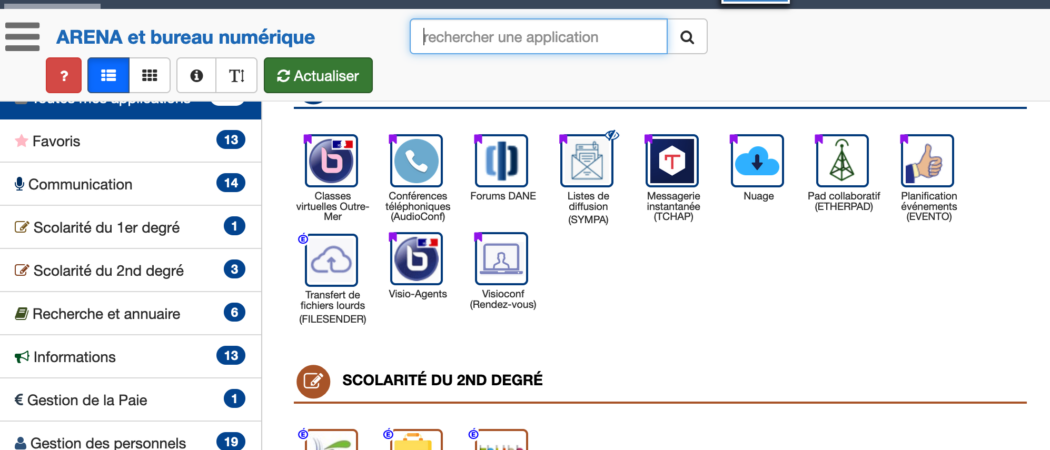Toggle the info descriptions button
This screenshot has height=450, width=1050.
(196, 76)
